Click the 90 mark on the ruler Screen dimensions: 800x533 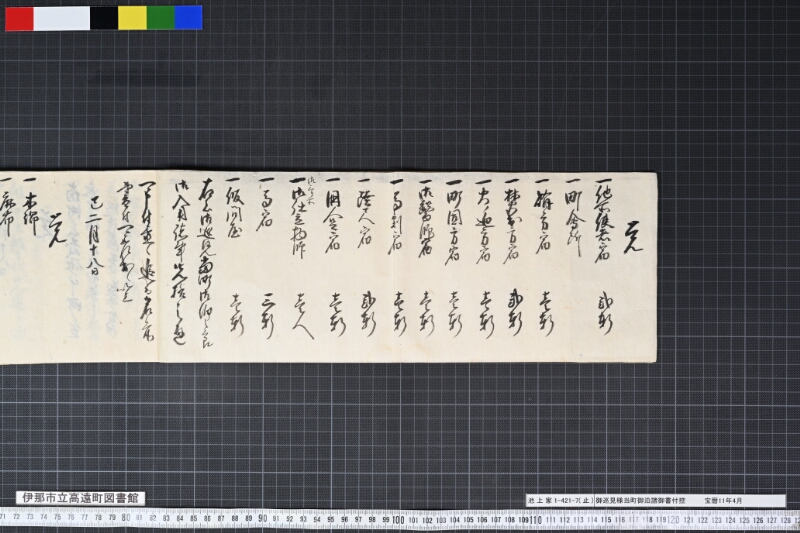click(x=262, y=519)
